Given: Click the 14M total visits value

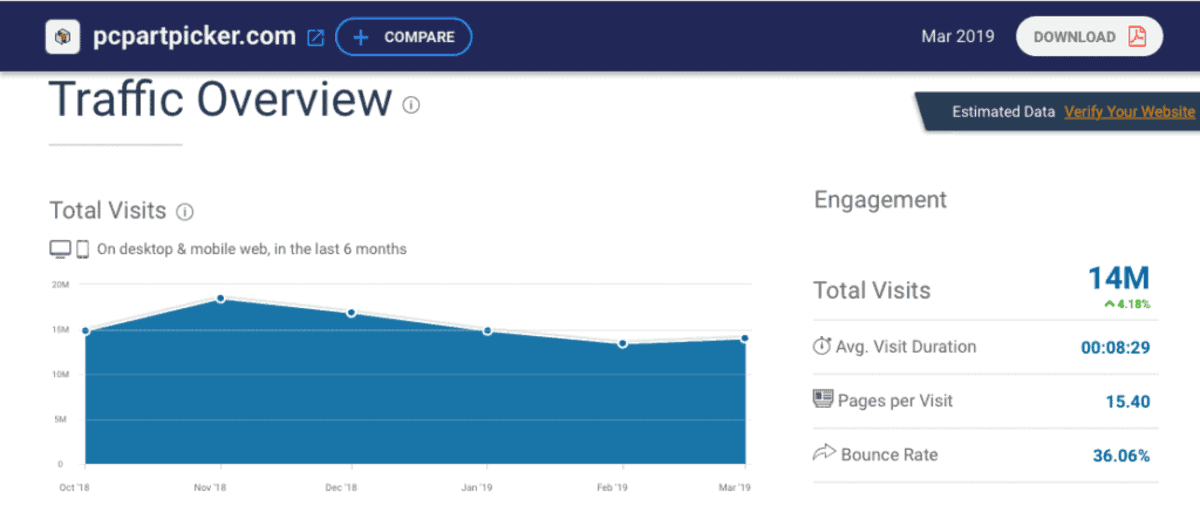Looking at the screenshot, I should tap(1118, 278).
